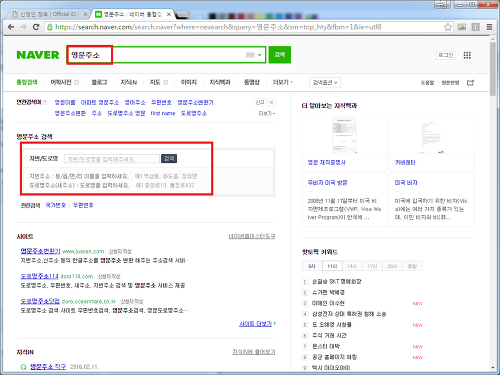Open the 미국 비자 encyclopedia entry
Screen dimensions: 500x375
pyautogui.click(x=406, y=183)
